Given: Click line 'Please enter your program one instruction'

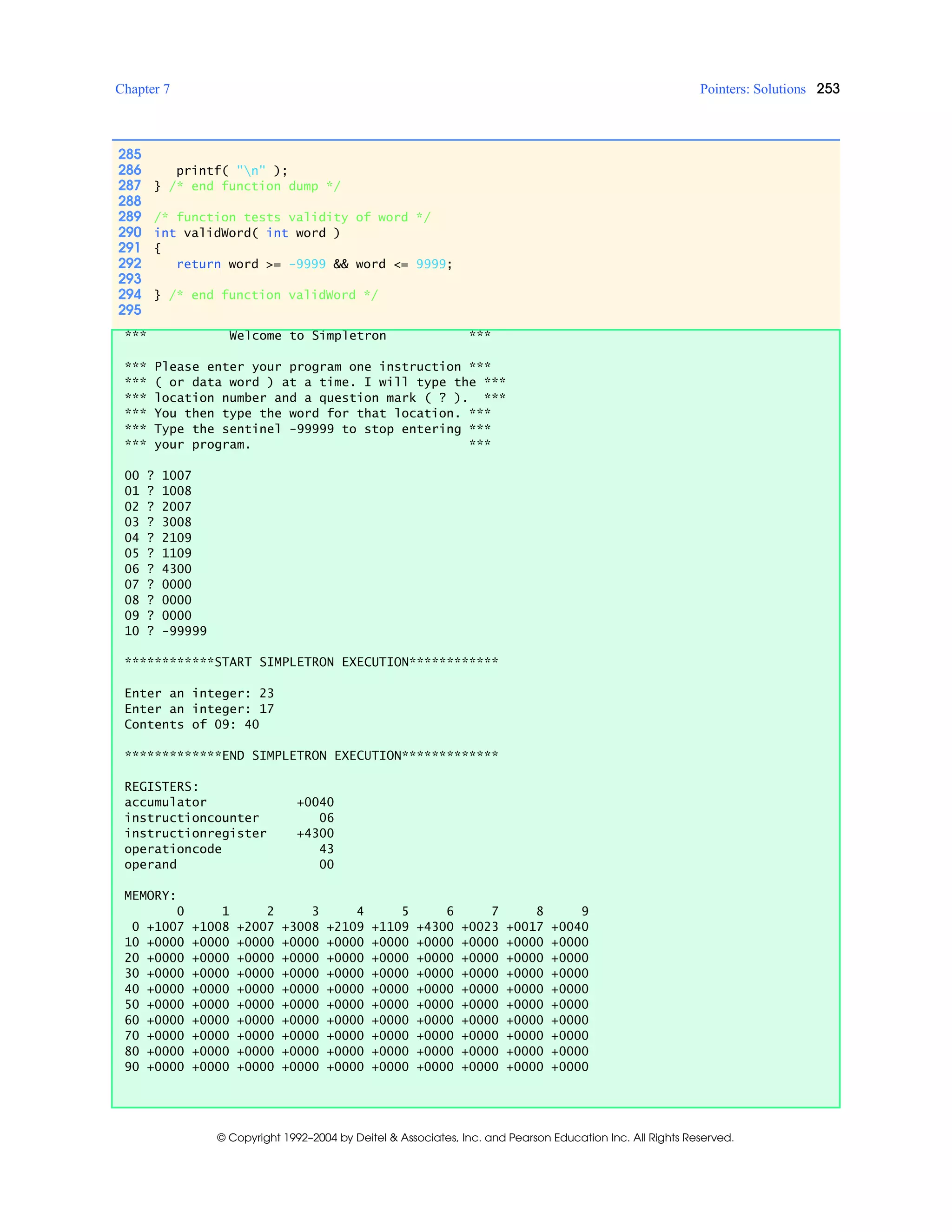Looking at the screenshot, I should coord(307,367).
